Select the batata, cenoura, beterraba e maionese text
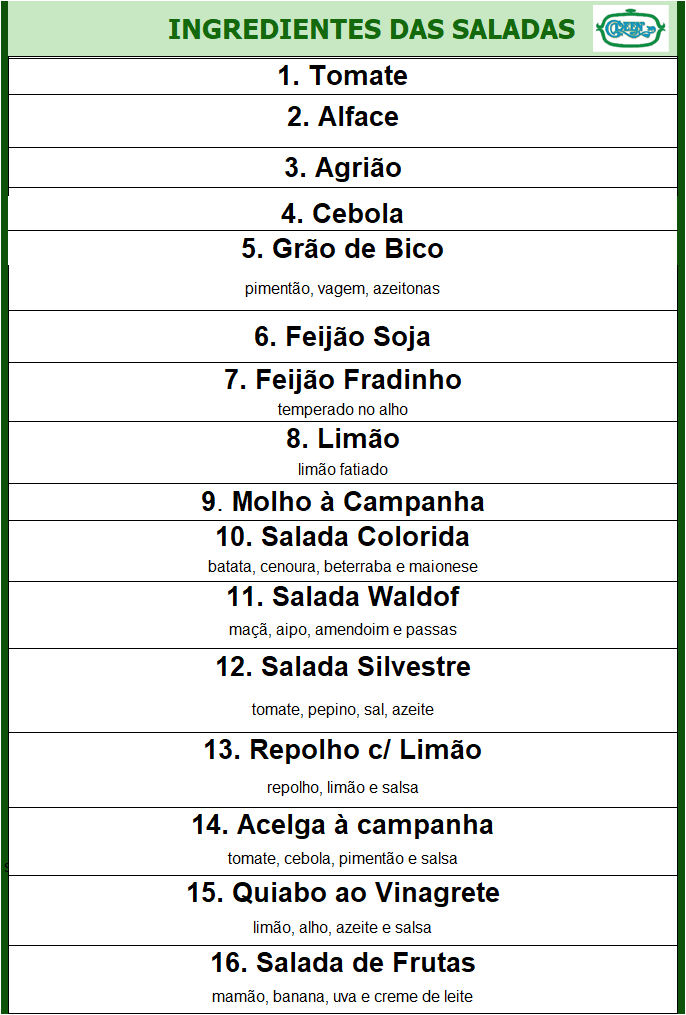Viewport: 686px width, 1015px height. 343,566
